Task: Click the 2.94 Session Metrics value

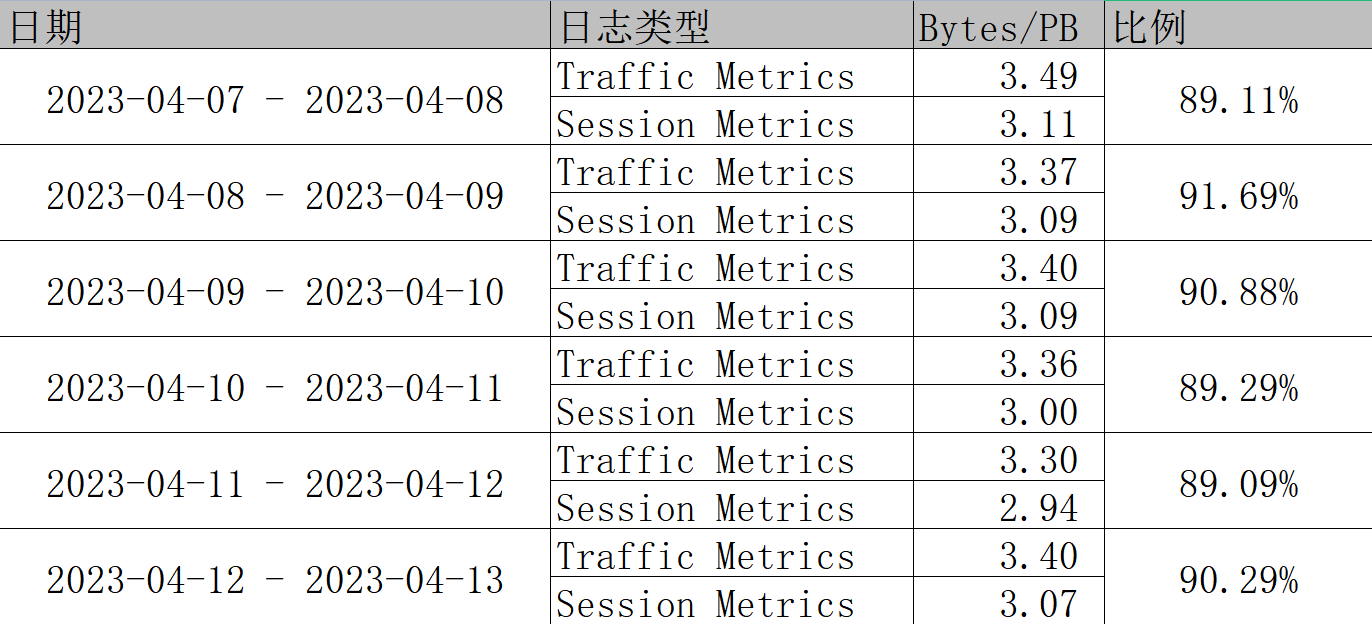Action: point(1039,508)
